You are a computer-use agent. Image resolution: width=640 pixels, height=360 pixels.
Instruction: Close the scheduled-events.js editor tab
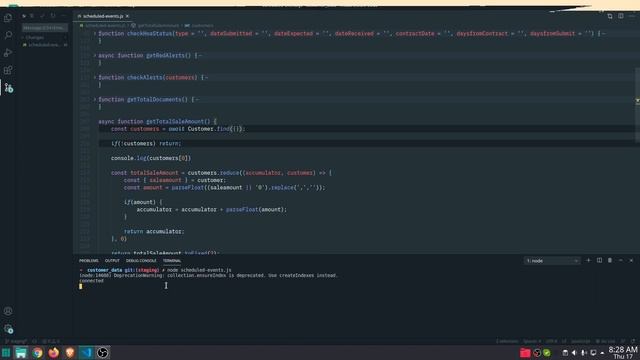(127, 16)
